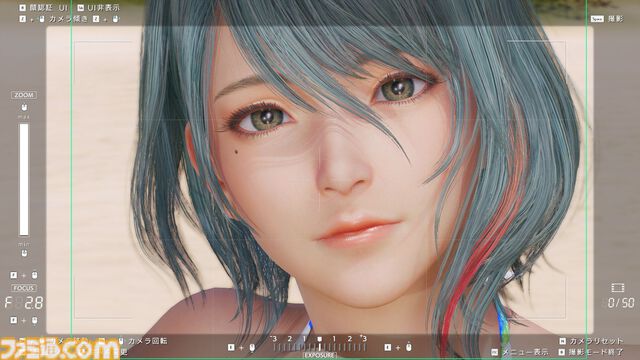Screen dimensions: 640x360
Task: Click the 0/50 photo counter
Action: (x=621, y=303)
